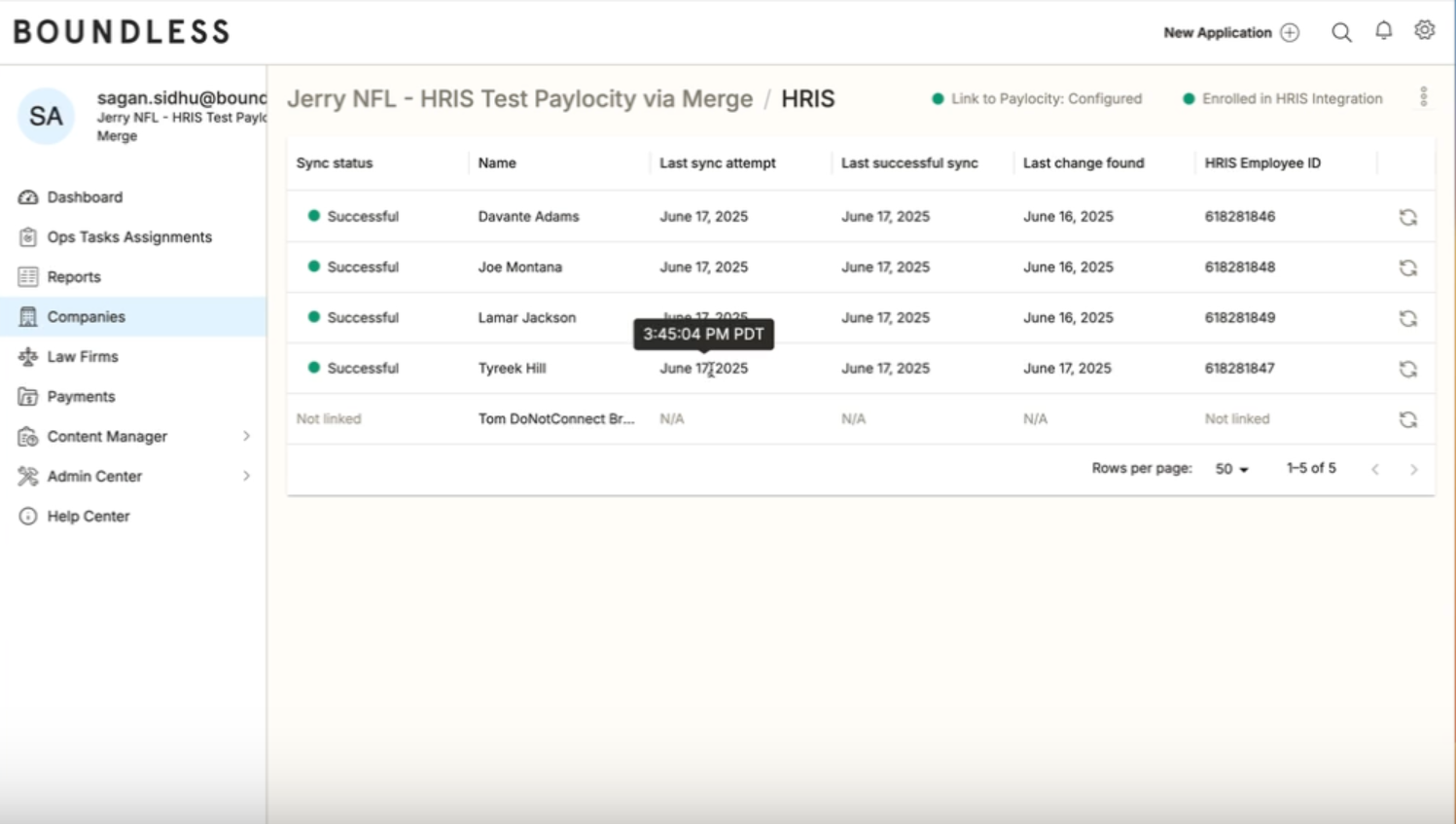Click the HRIS Employee ID column header

coord(1262,162)
